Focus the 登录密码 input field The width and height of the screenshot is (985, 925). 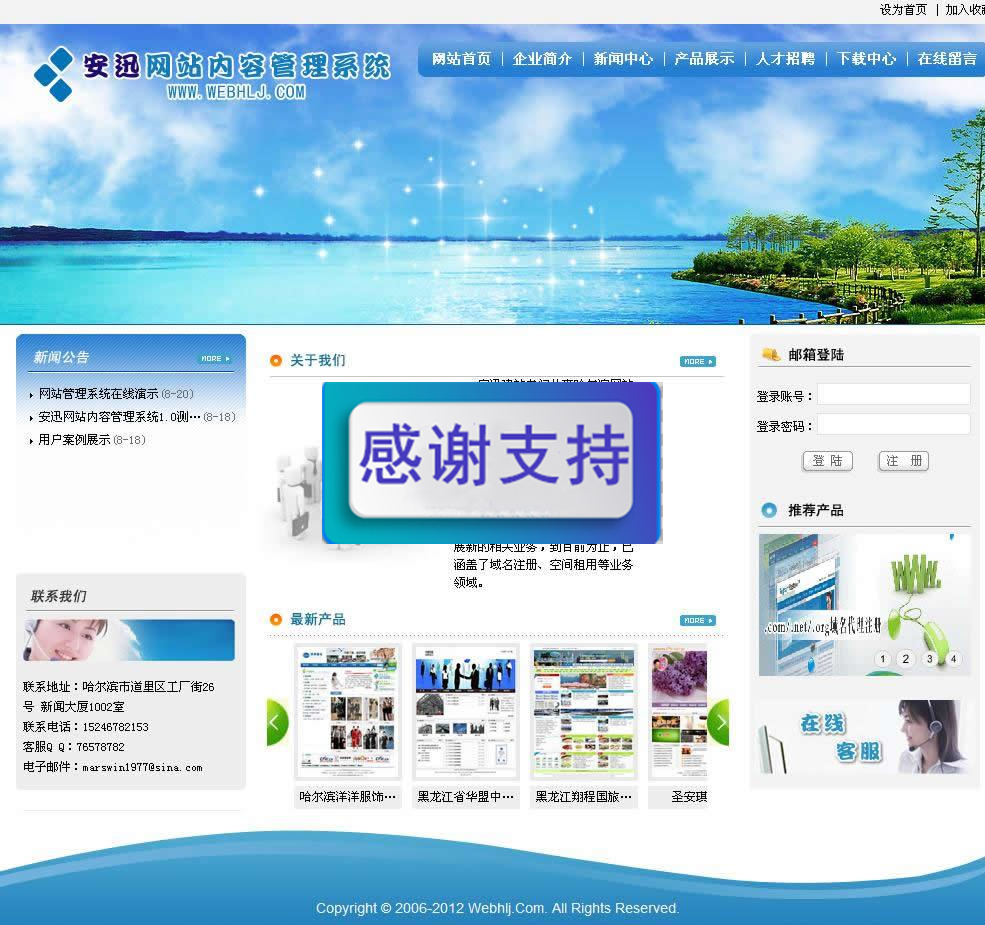tap(893, 425)
